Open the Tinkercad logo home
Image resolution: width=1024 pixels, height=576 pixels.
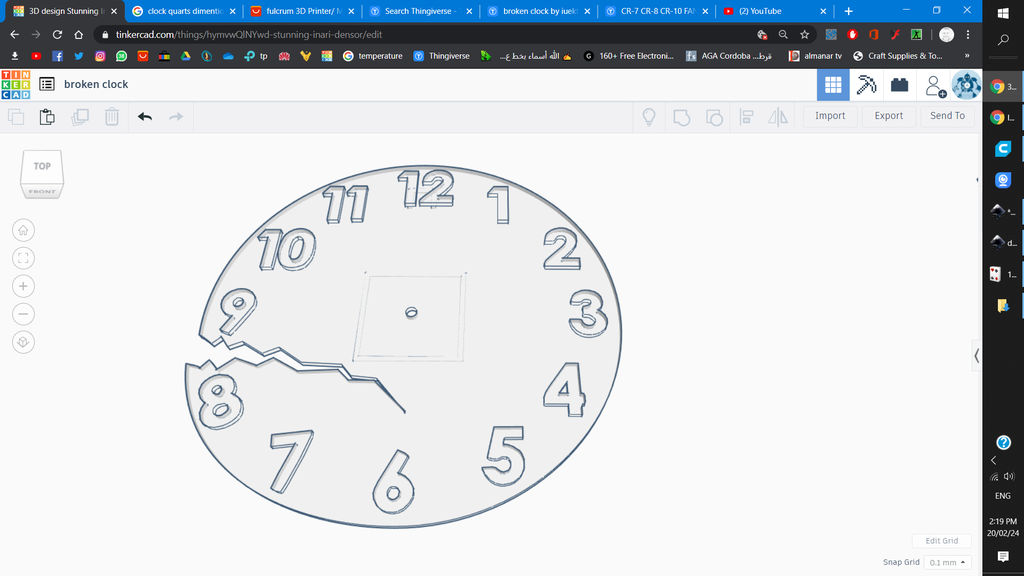pos(16,85)
